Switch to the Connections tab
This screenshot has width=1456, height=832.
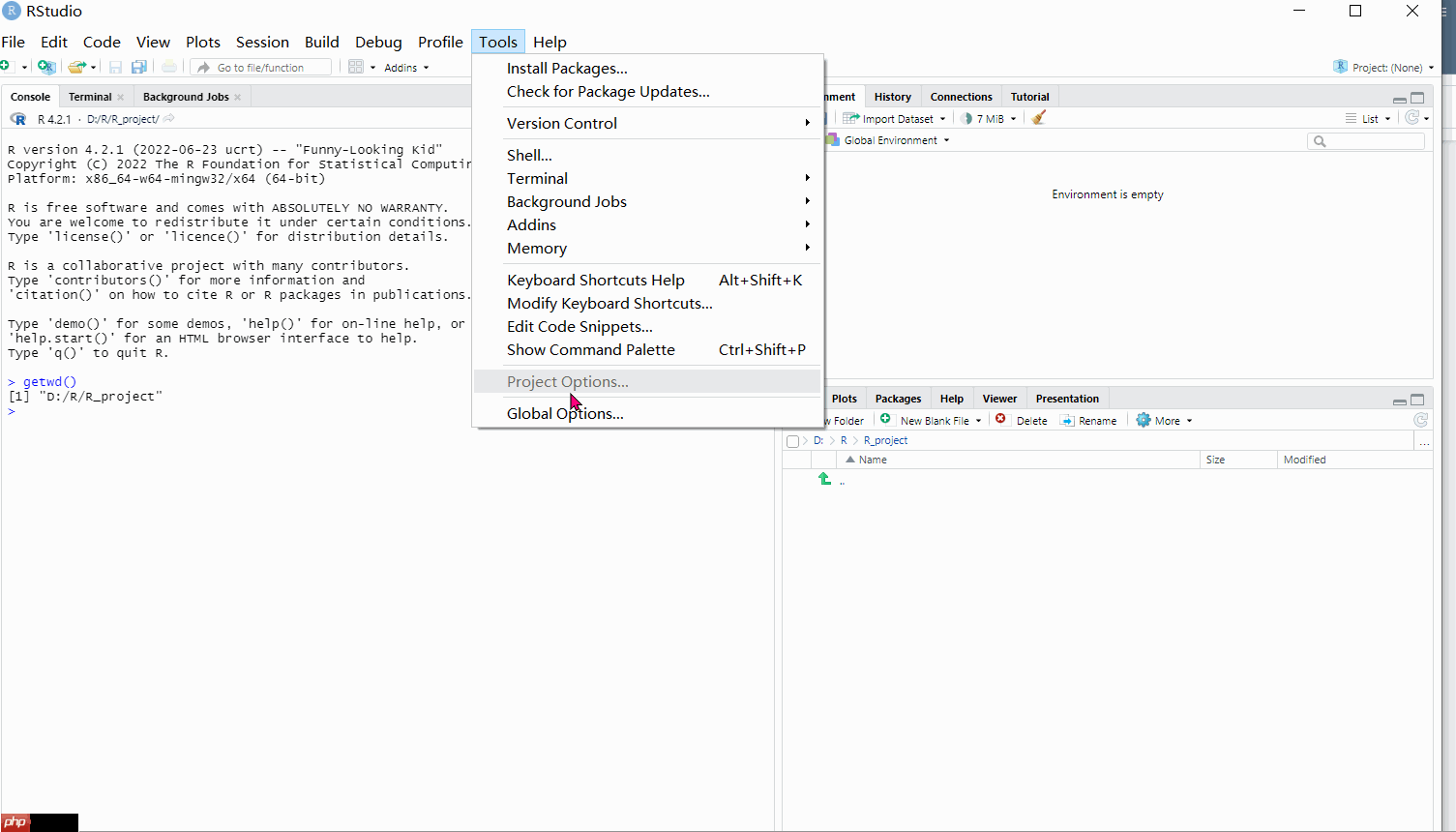pos(961,97)
